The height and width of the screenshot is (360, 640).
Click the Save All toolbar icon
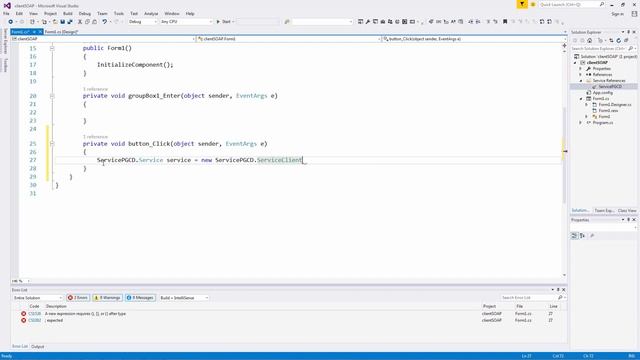pos(70,22)
